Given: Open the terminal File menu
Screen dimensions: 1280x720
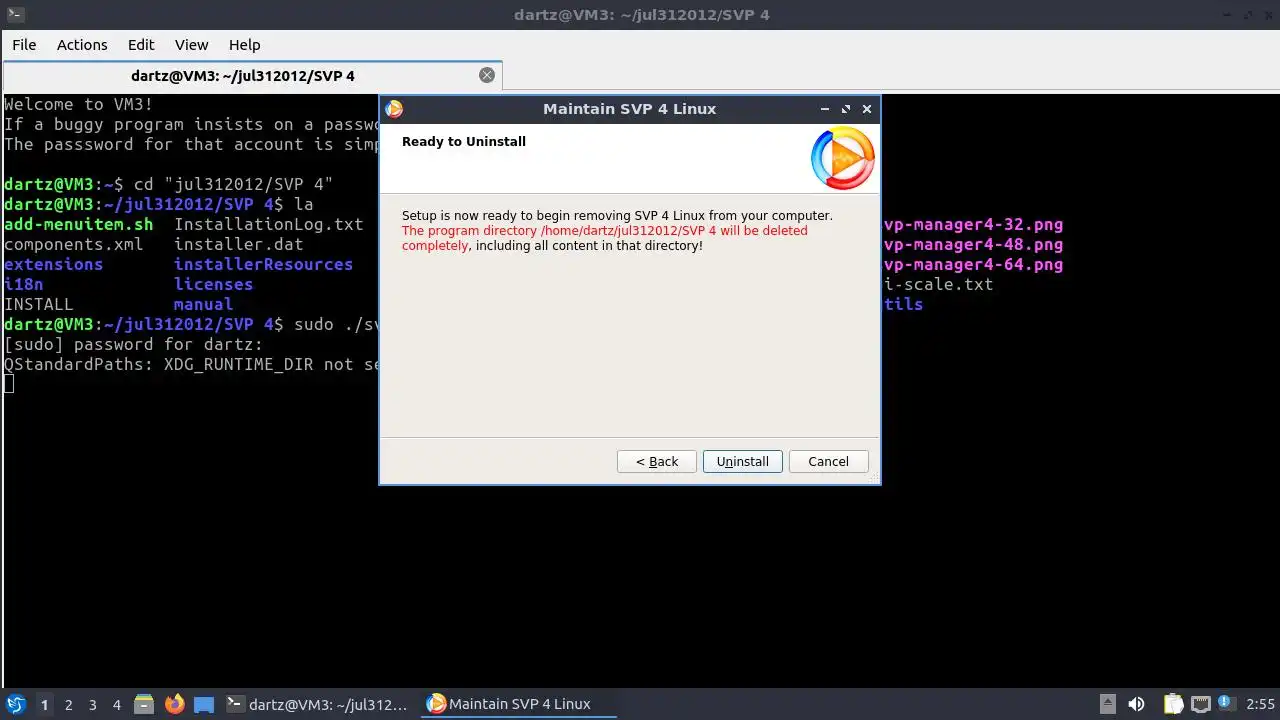Looking at the screenshot, I should tap(24, 44).
